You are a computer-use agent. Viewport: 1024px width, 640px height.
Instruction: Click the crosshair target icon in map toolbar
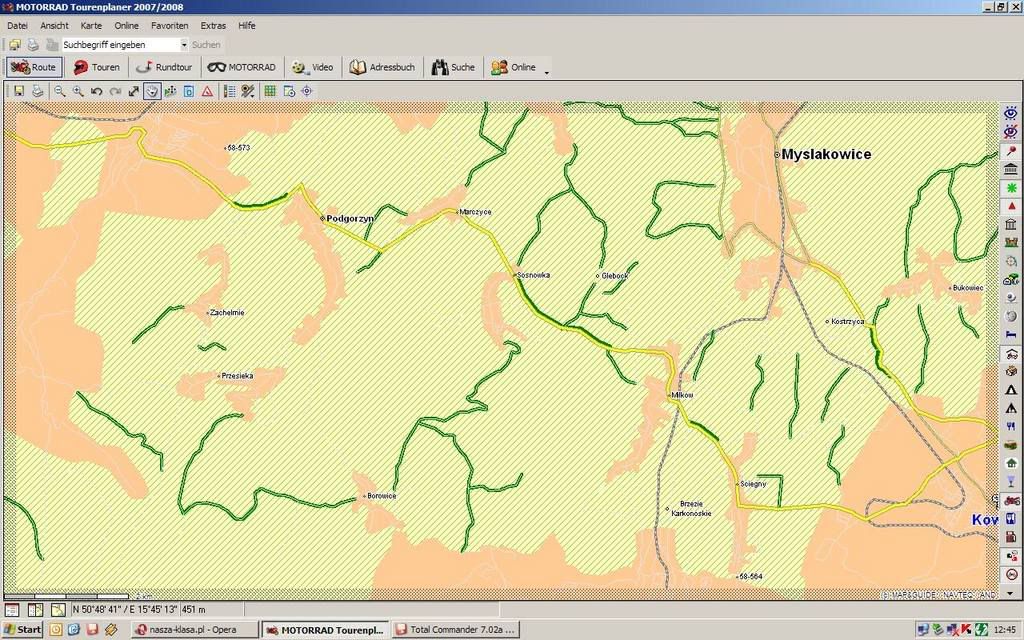[x=306, y=91]
